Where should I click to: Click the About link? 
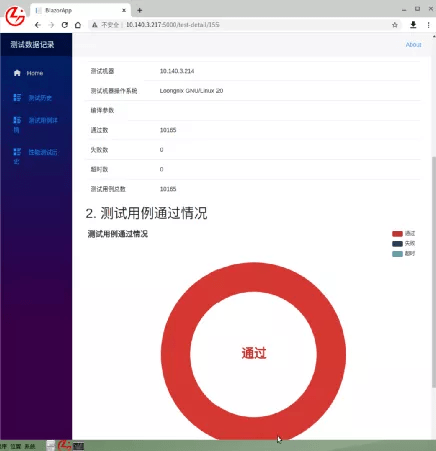(413, 45)
